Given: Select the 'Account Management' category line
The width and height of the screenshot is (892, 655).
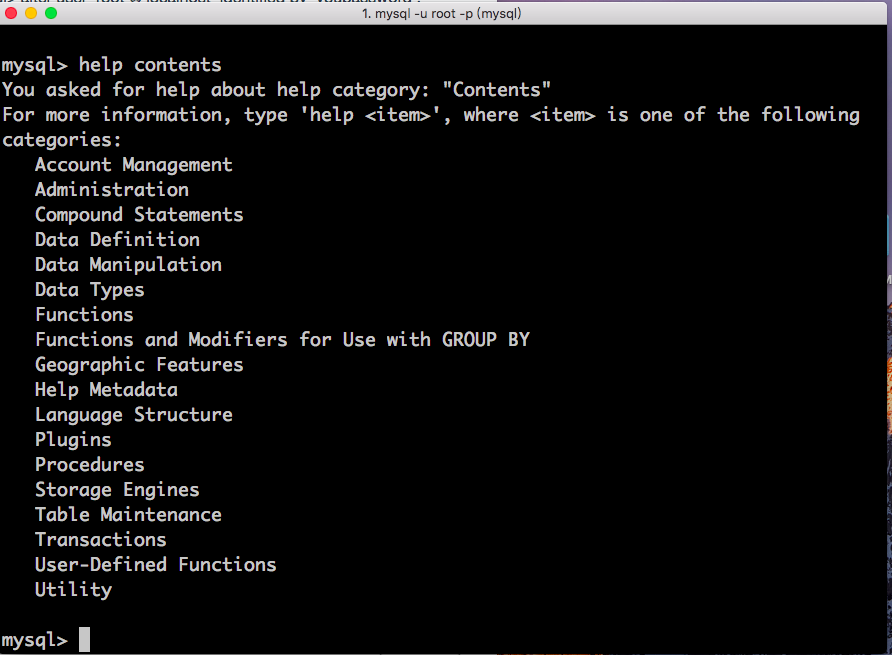Looking at the screenshot, I should (x=134, y=164).
